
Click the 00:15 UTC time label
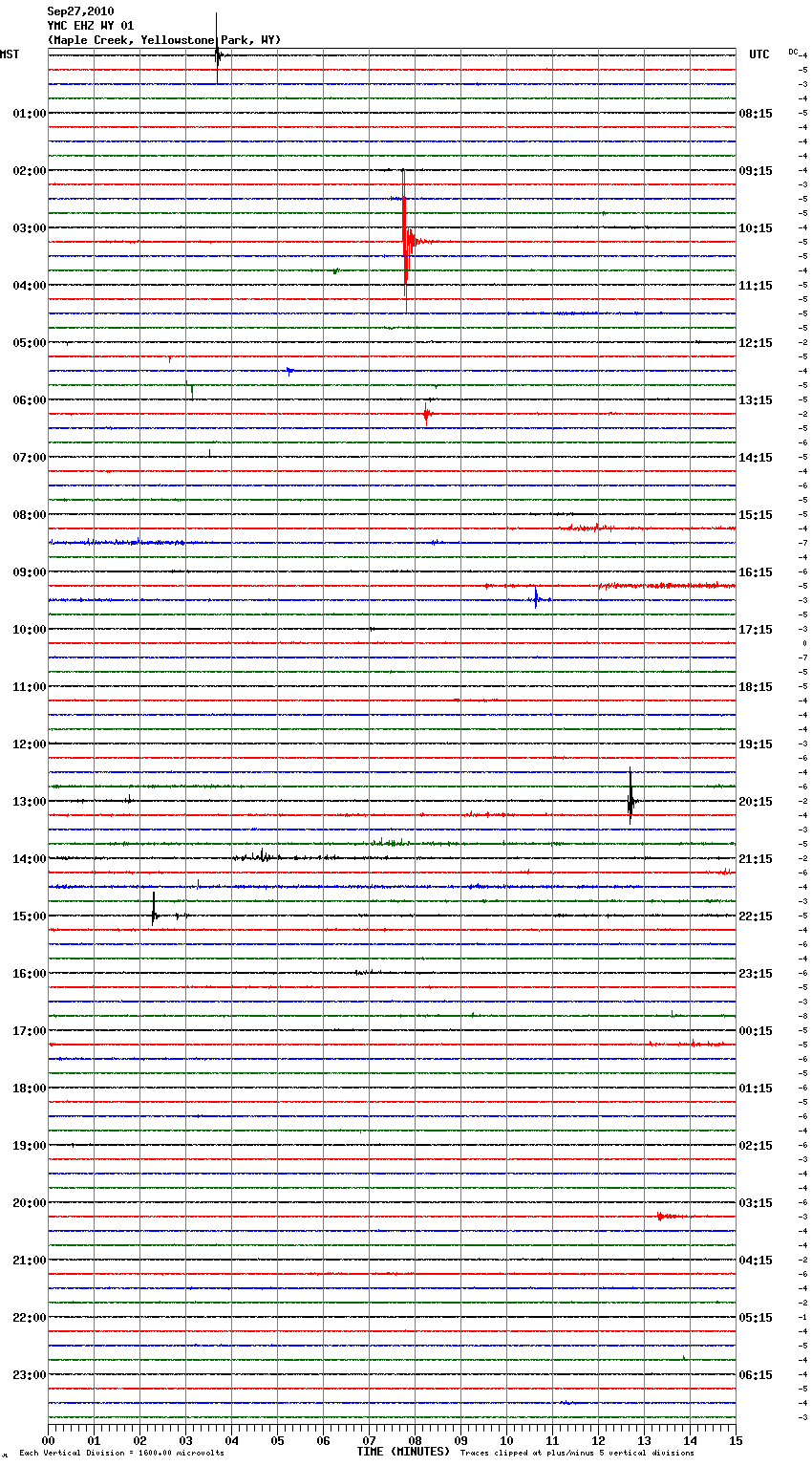tap(756, 1031)
